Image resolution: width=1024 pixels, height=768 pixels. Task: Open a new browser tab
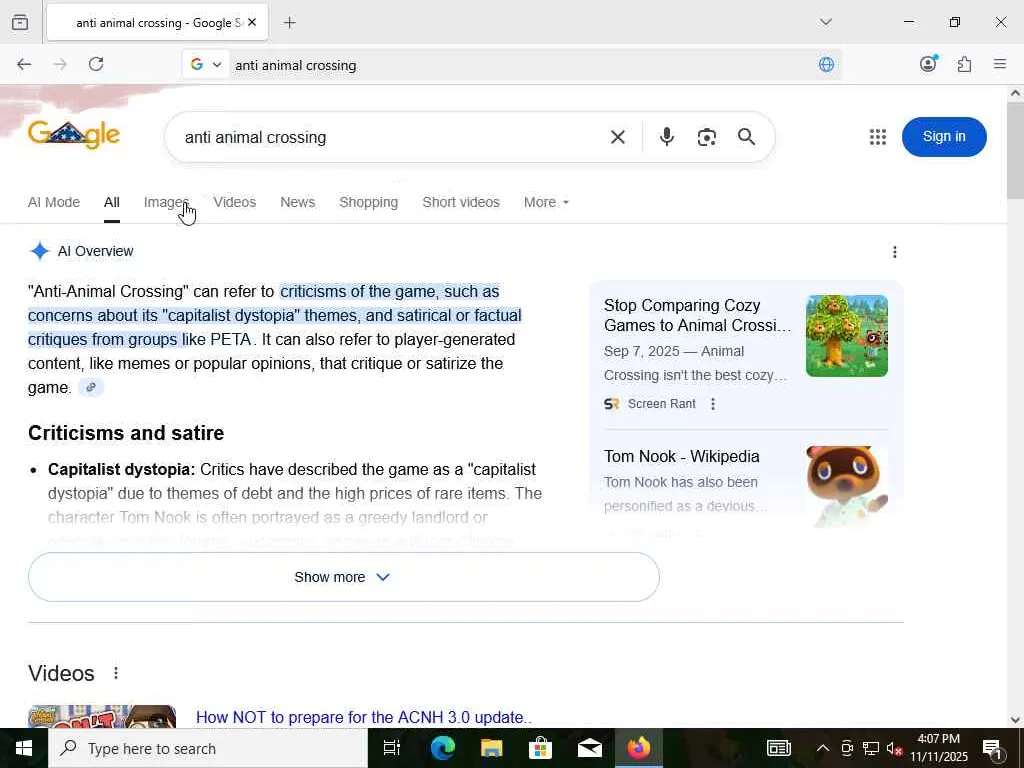pyautogui.click(x=289, y=23)
